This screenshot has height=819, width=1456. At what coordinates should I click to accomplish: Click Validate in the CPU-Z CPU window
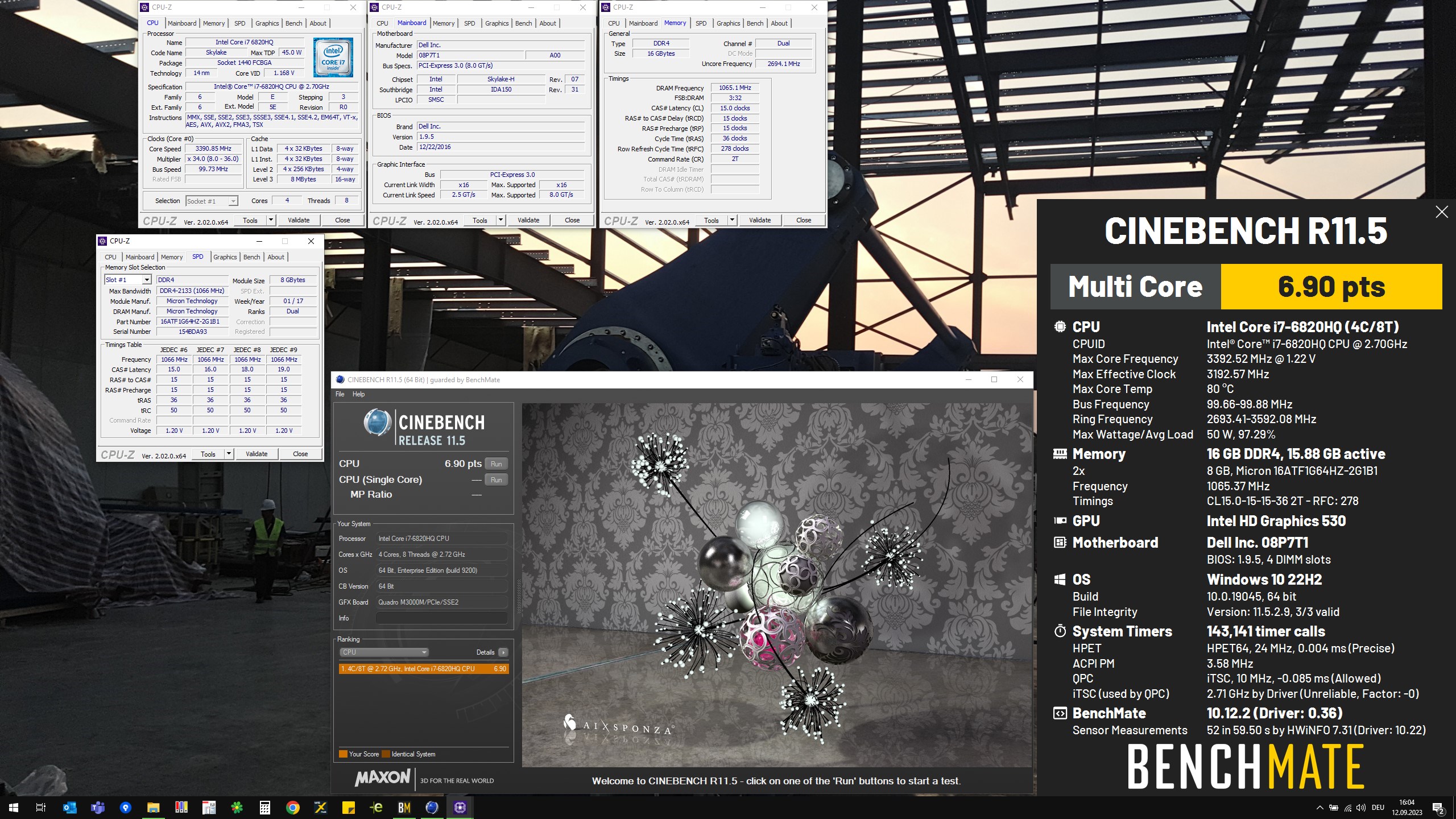tap(299, 220)
